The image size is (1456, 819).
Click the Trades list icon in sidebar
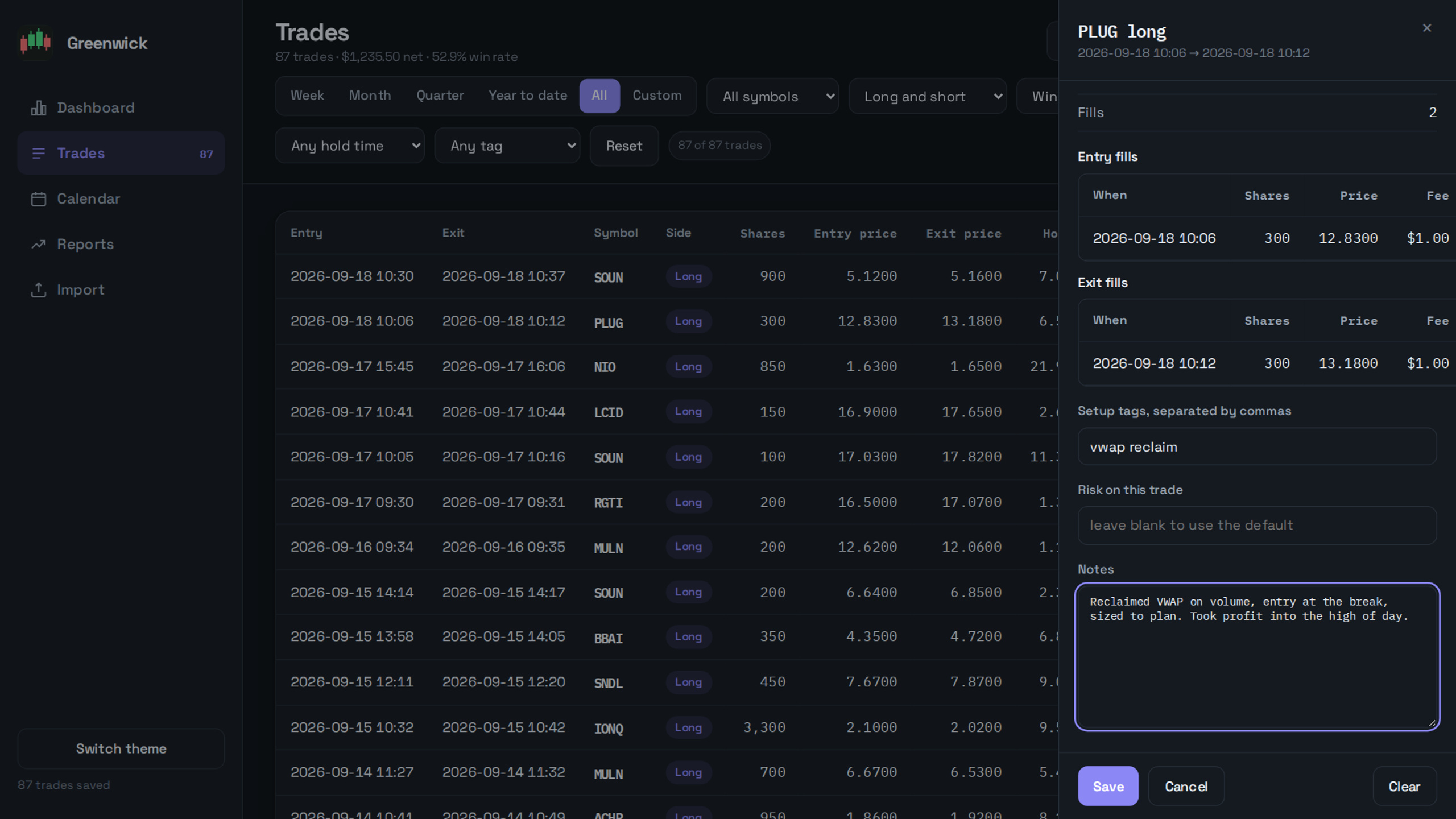click(38, 153)
